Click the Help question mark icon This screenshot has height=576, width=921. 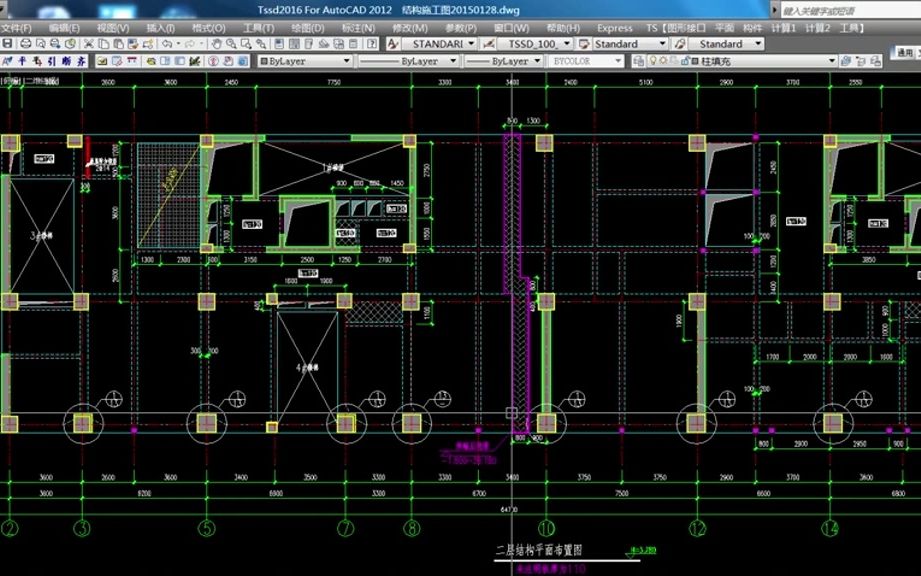point(371,44)
